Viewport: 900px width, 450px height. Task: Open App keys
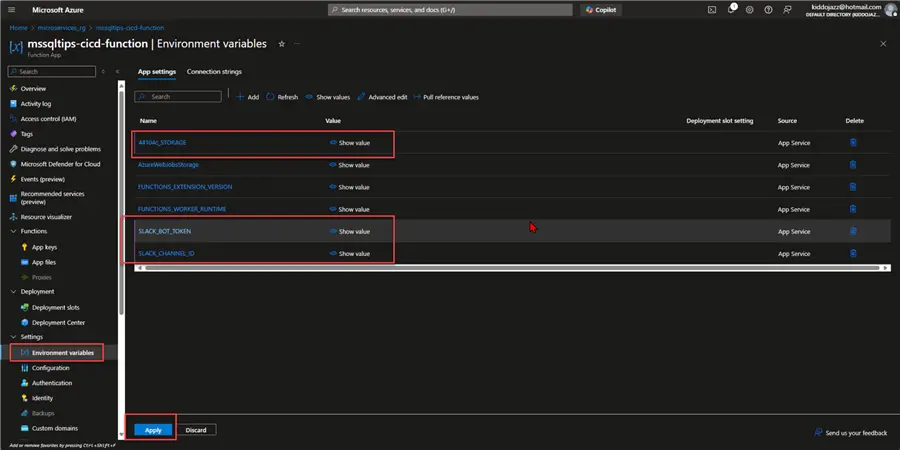pyautogui.click(x=44, y=247)
